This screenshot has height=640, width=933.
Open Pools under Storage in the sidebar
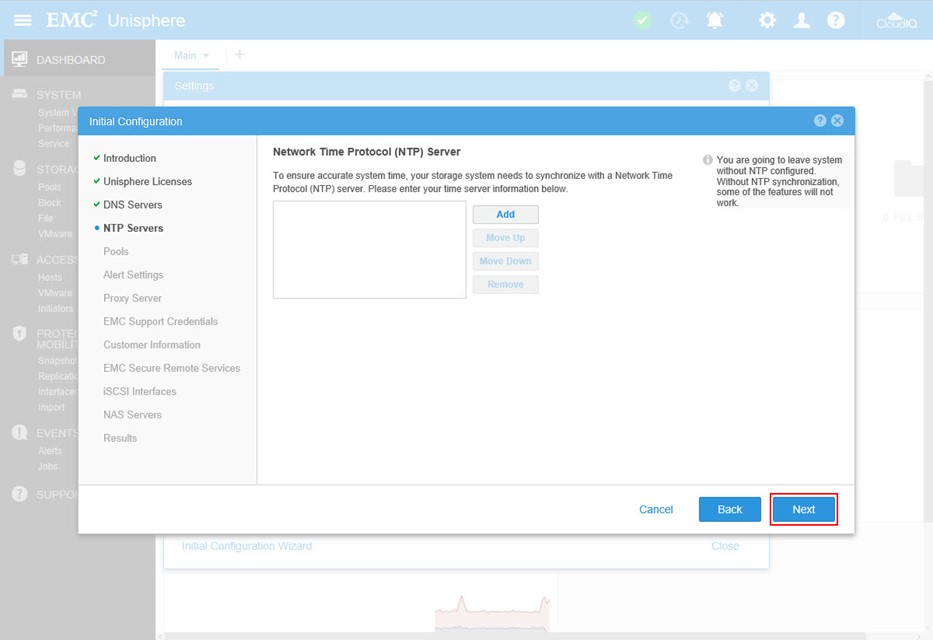(x=49, y=187)
